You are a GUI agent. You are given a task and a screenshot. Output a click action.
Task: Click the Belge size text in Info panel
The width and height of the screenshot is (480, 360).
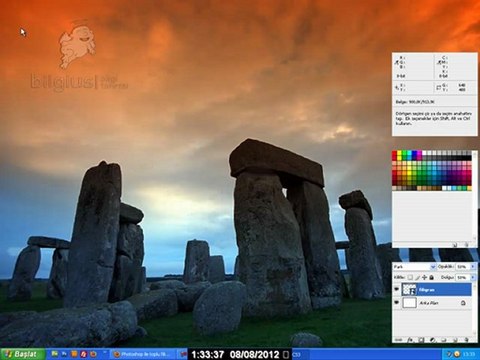pyautogui.click(x=415, y=102)
